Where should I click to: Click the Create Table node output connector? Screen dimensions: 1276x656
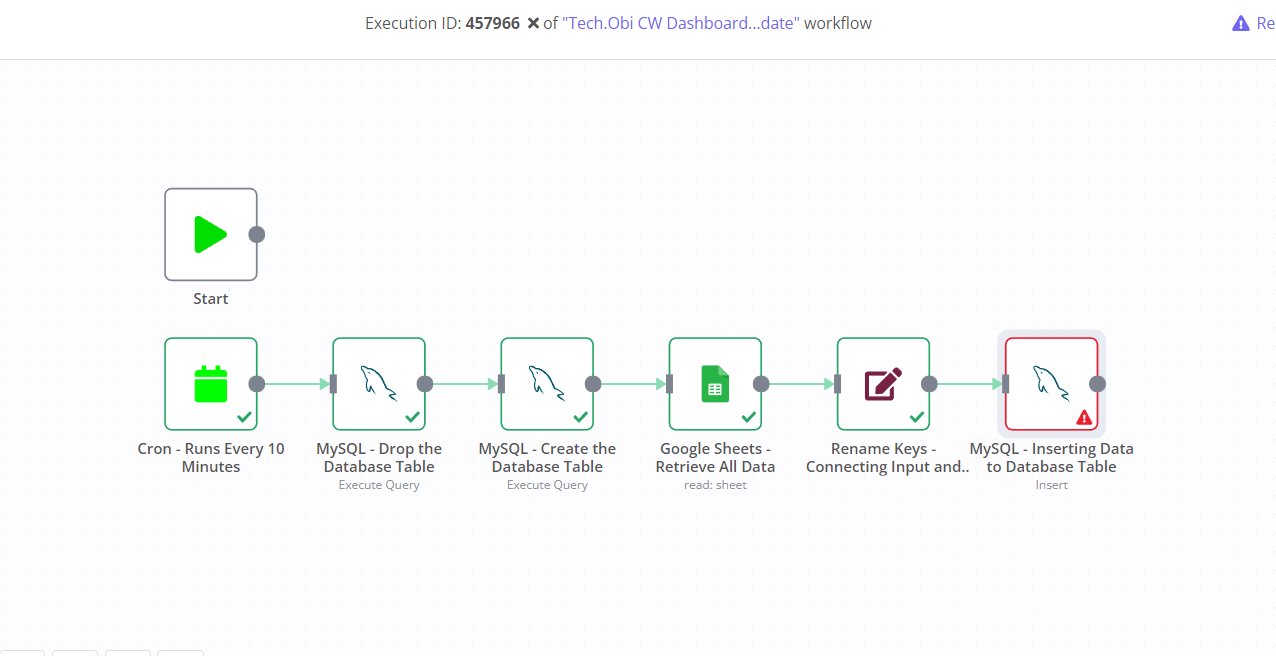click(593, 383)
